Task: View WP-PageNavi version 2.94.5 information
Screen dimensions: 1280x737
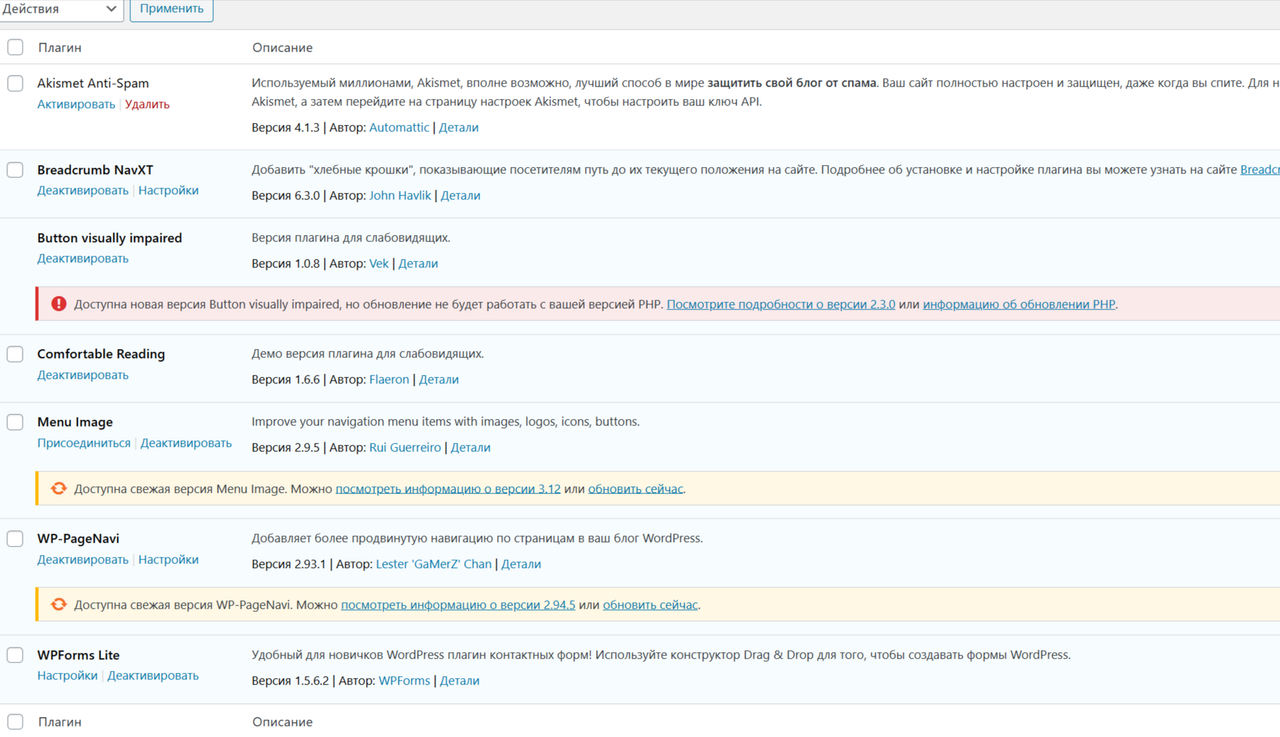Action: 458,605
